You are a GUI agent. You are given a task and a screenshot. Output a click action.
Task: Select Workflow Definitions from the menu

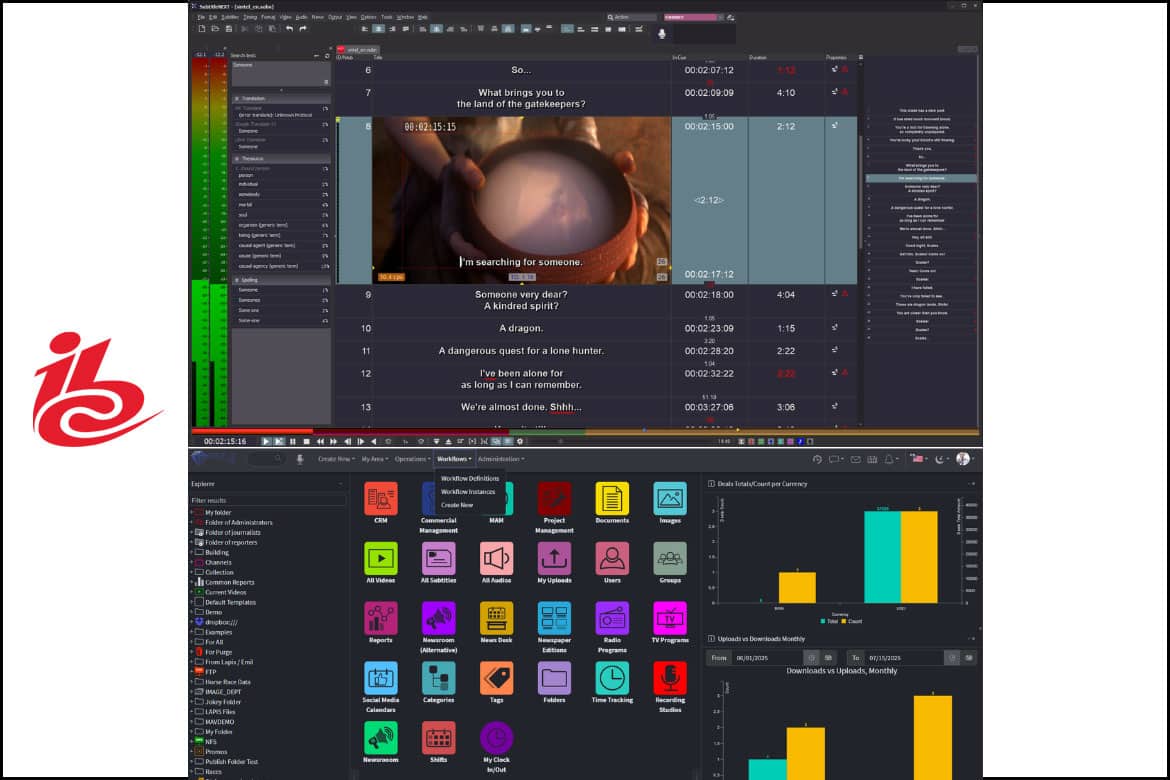470,478
